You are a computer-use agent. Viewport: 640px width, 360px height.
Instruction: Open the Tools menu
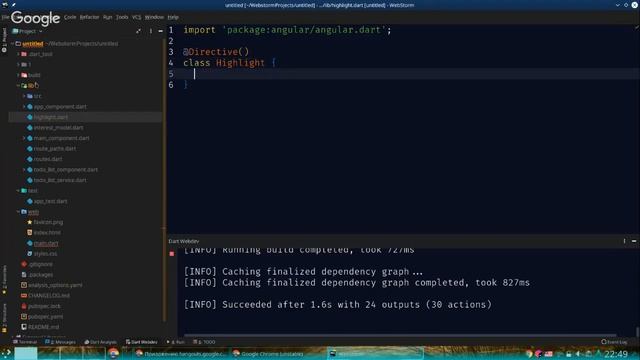click(122, 17)
